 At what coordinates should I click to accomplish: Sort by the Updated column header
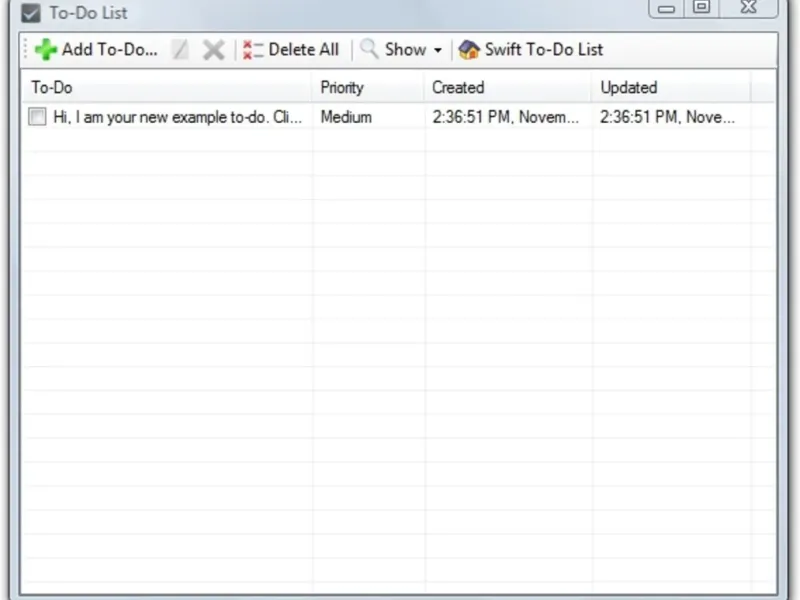tap(670, 87)
